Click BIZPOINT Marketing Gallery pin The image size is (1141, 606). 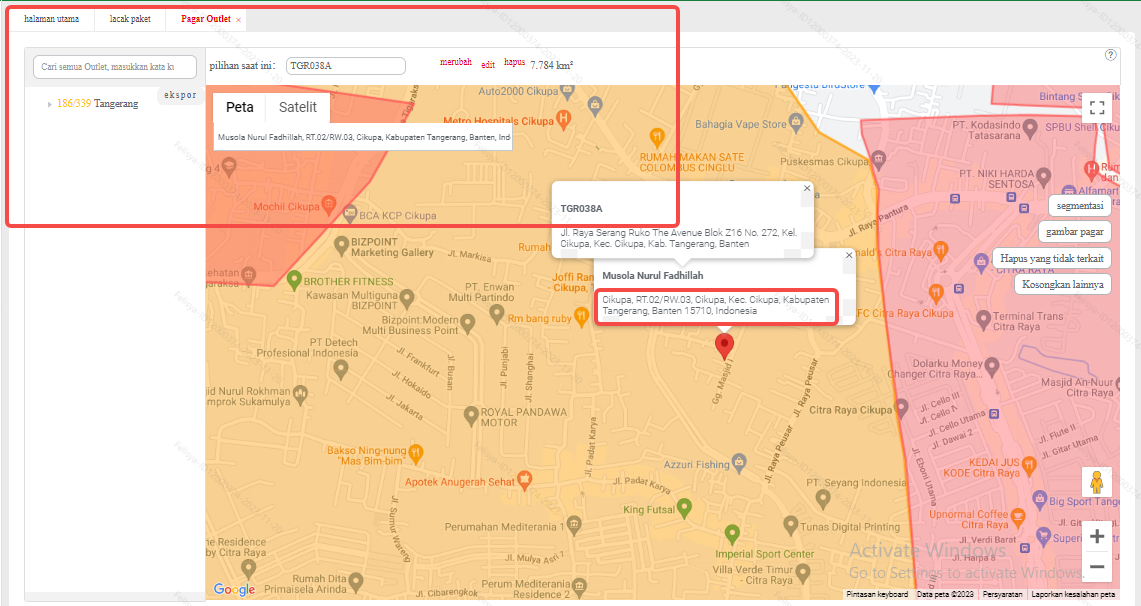(341, 245)
